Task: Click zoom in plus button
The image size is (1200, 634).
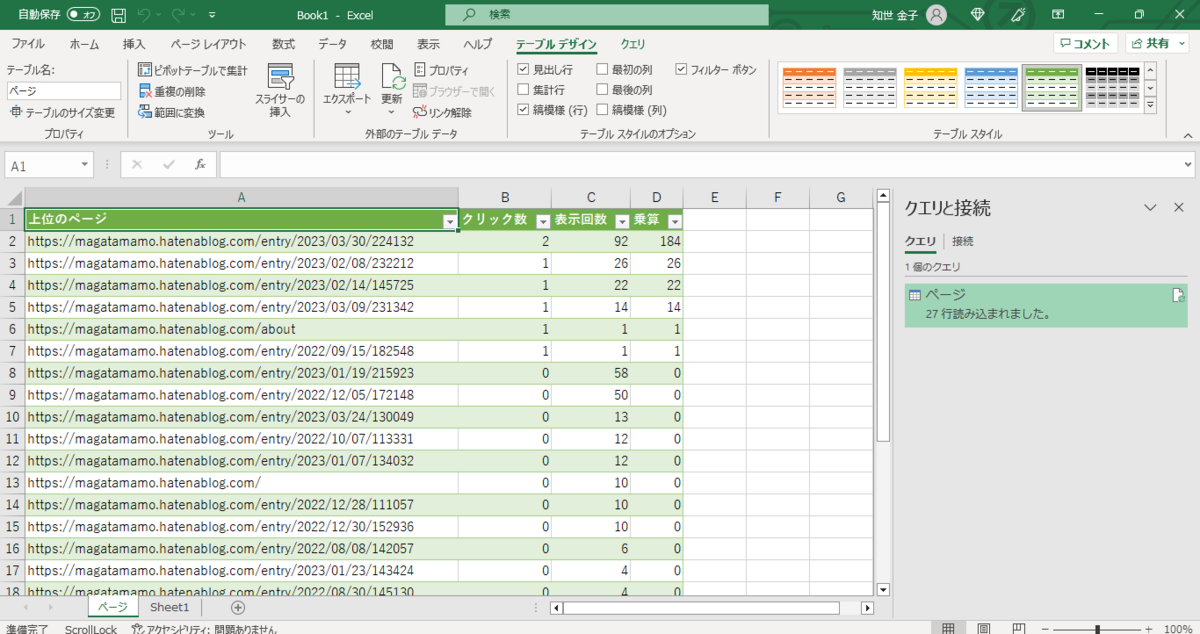Action: [1147, 629]
